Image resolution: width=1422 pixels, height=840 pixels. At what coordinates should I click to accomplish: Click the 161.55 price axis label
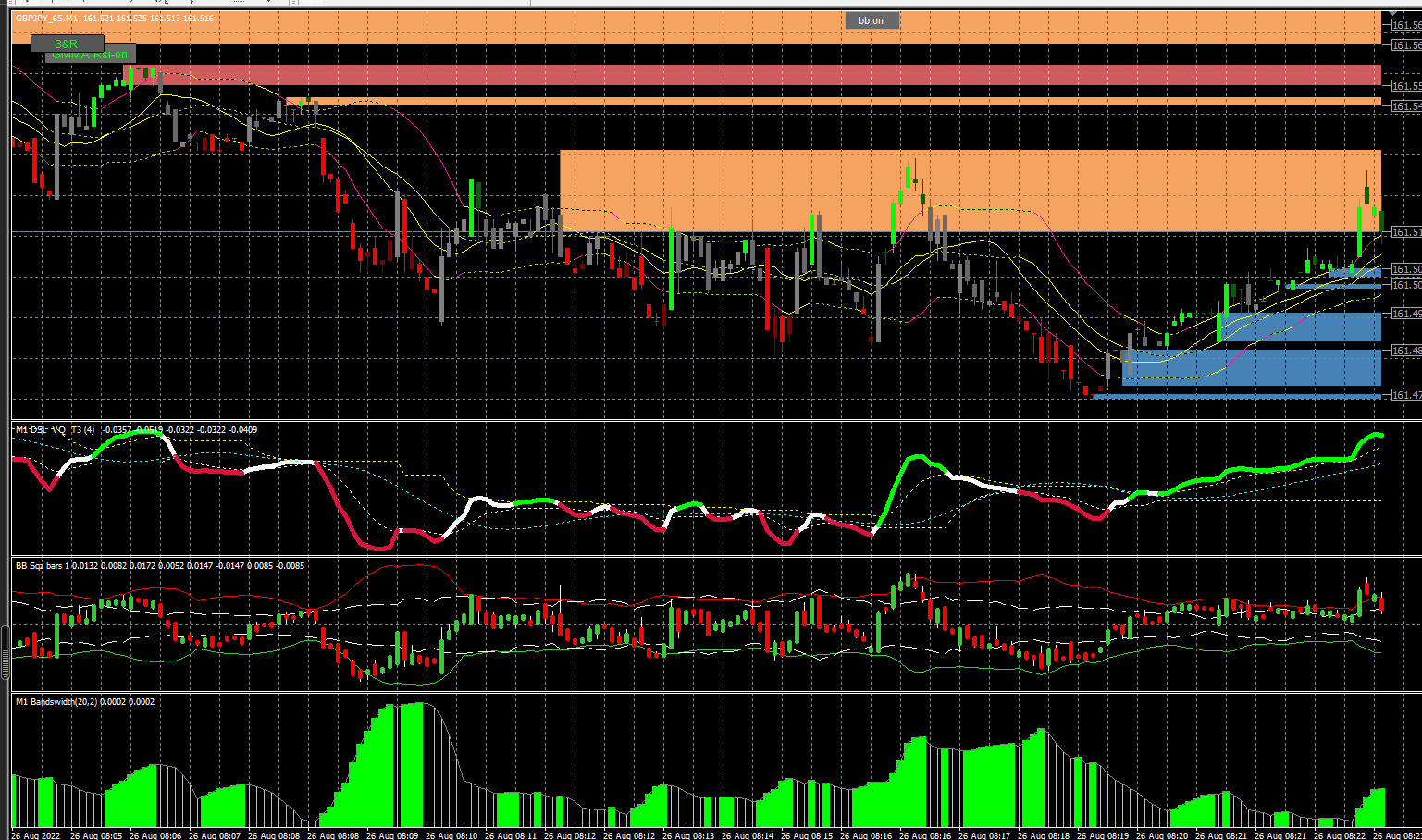(x=1406, y=86)
